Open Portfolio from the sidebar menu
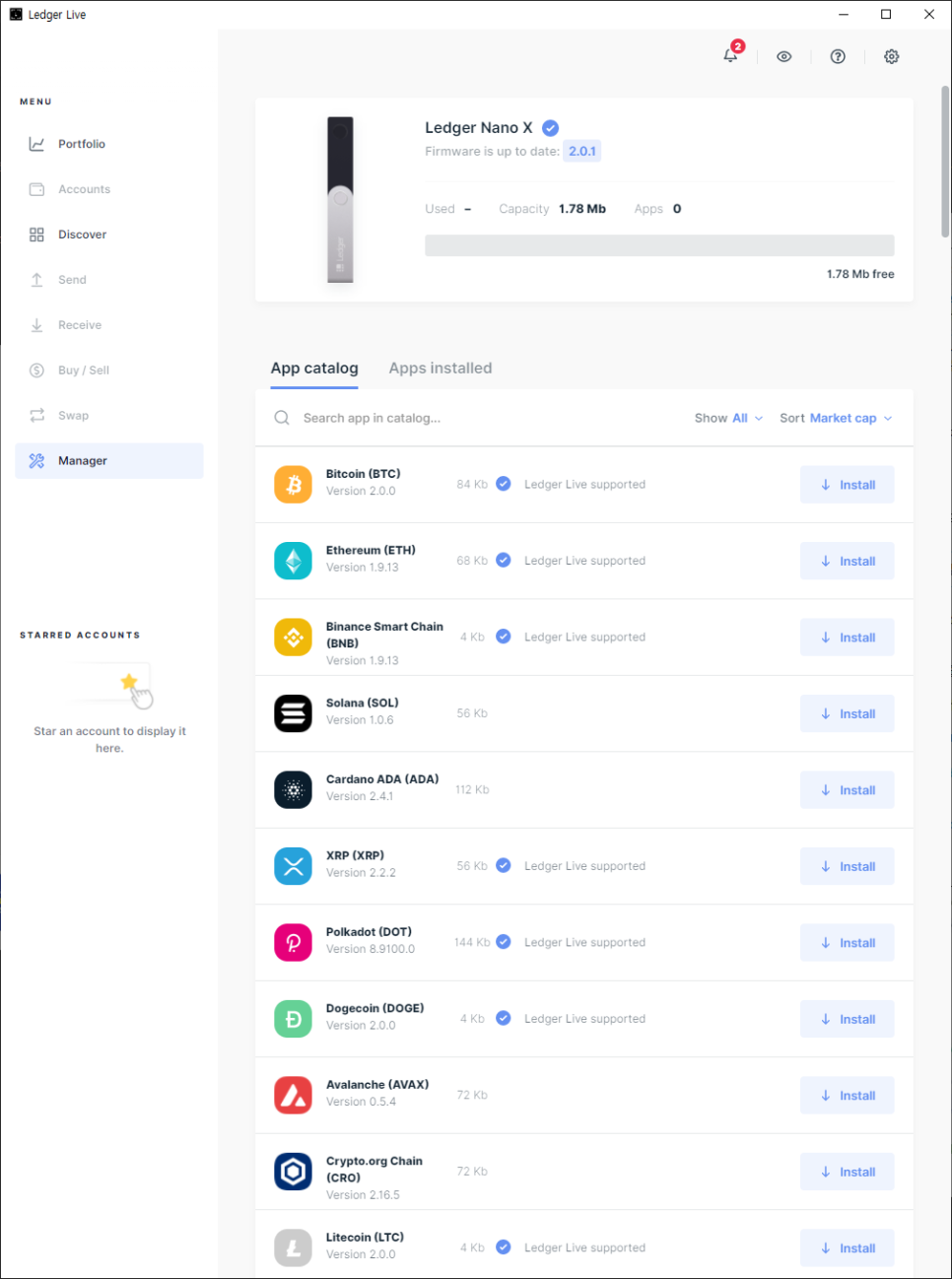Screen dimensions: 952x1279 click(x=109, y=144)
